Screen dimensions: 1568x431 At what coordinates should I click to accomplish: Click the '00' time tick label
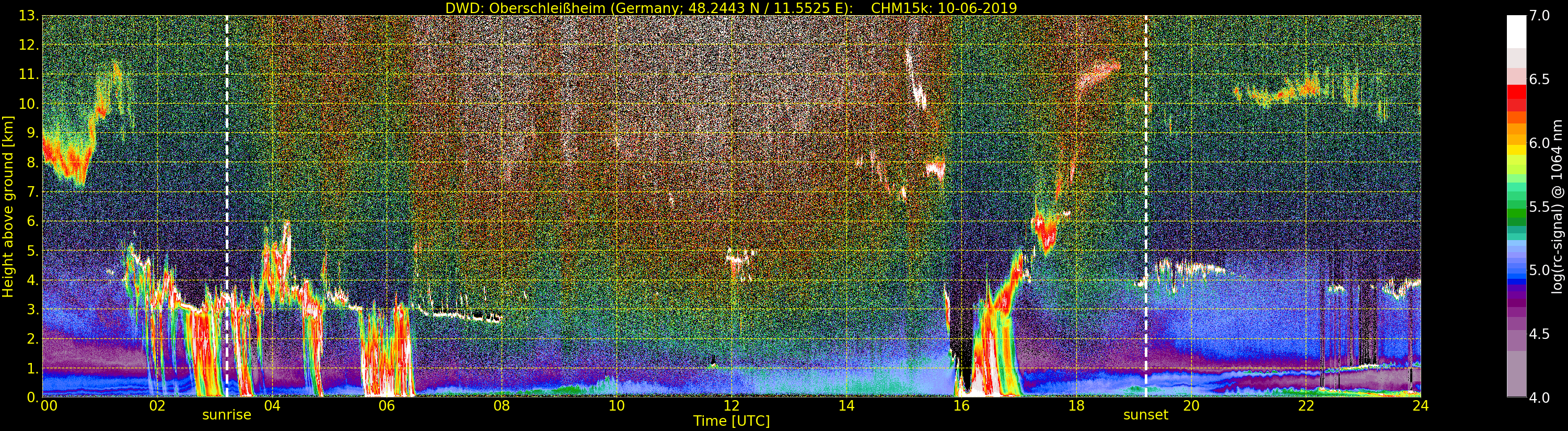pyautogui.click(x=48, y=406)
